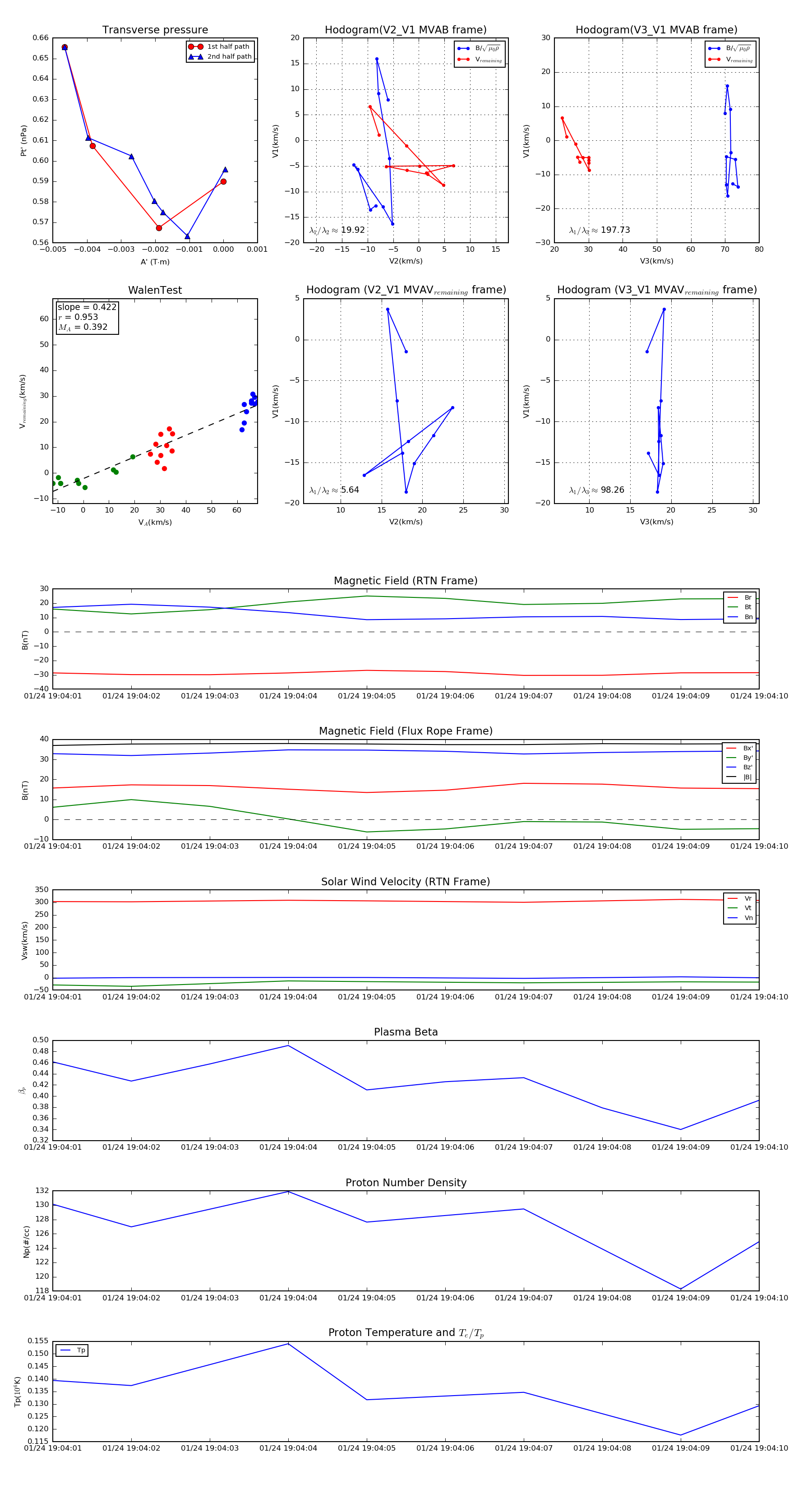Viewport: 812px width, 1489px height.
Task: Click the 'WalenTest' plot title
Action: click(x=155, y=290)
